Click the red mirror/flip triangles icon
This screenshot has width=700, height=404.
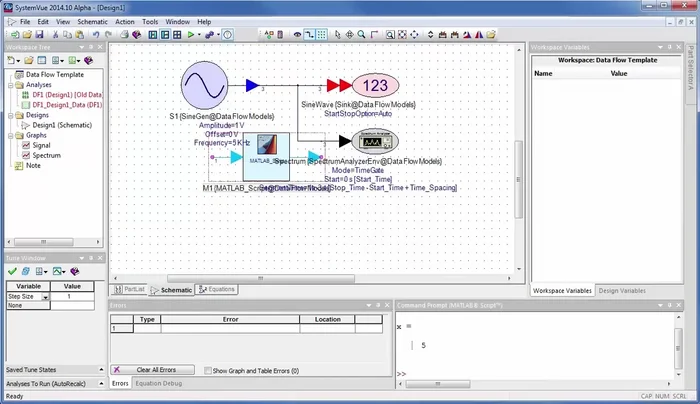click(479, 35)
